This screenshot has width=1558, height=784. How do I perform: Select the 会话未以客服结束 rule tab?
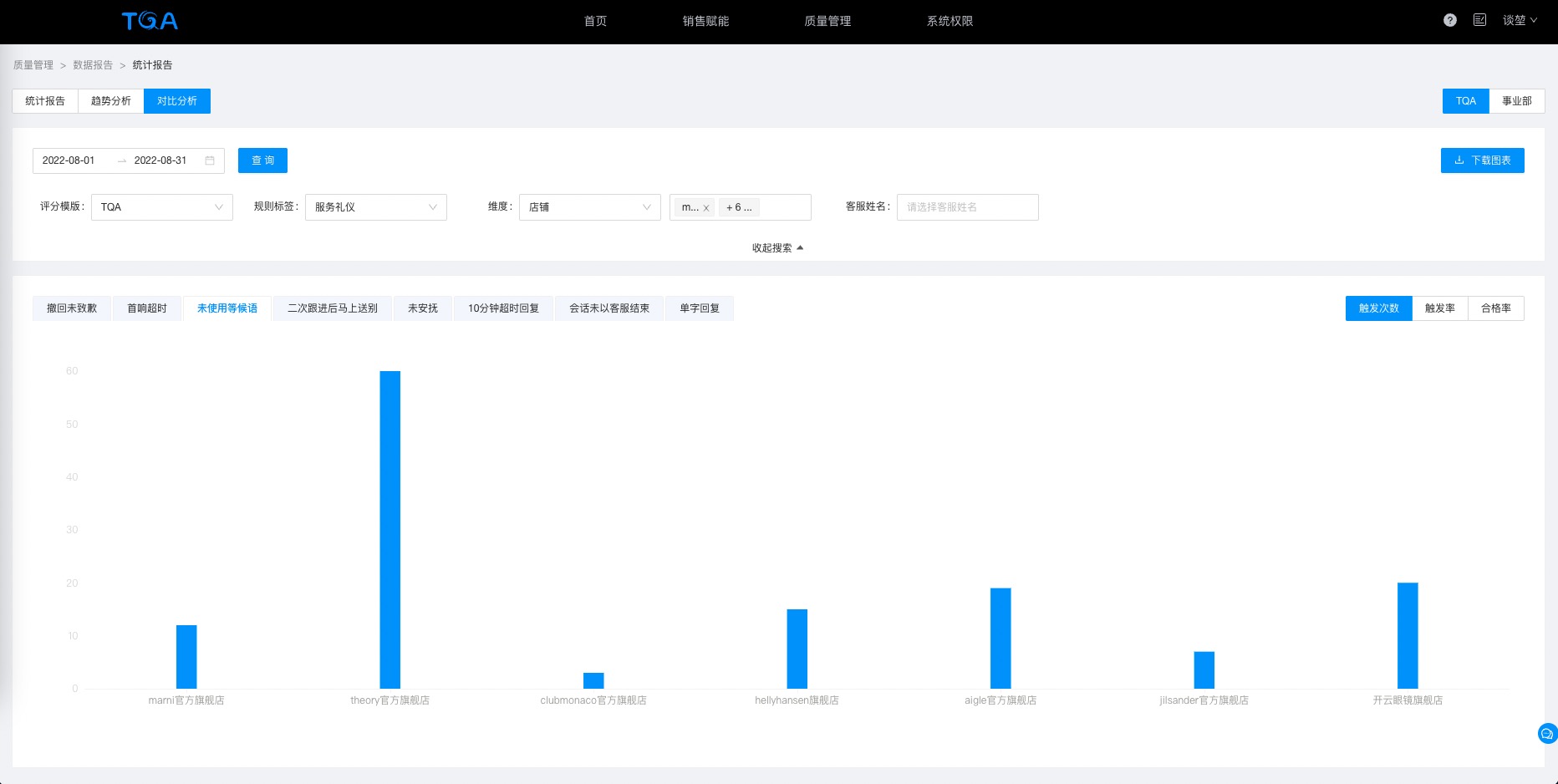coord(609,308)
